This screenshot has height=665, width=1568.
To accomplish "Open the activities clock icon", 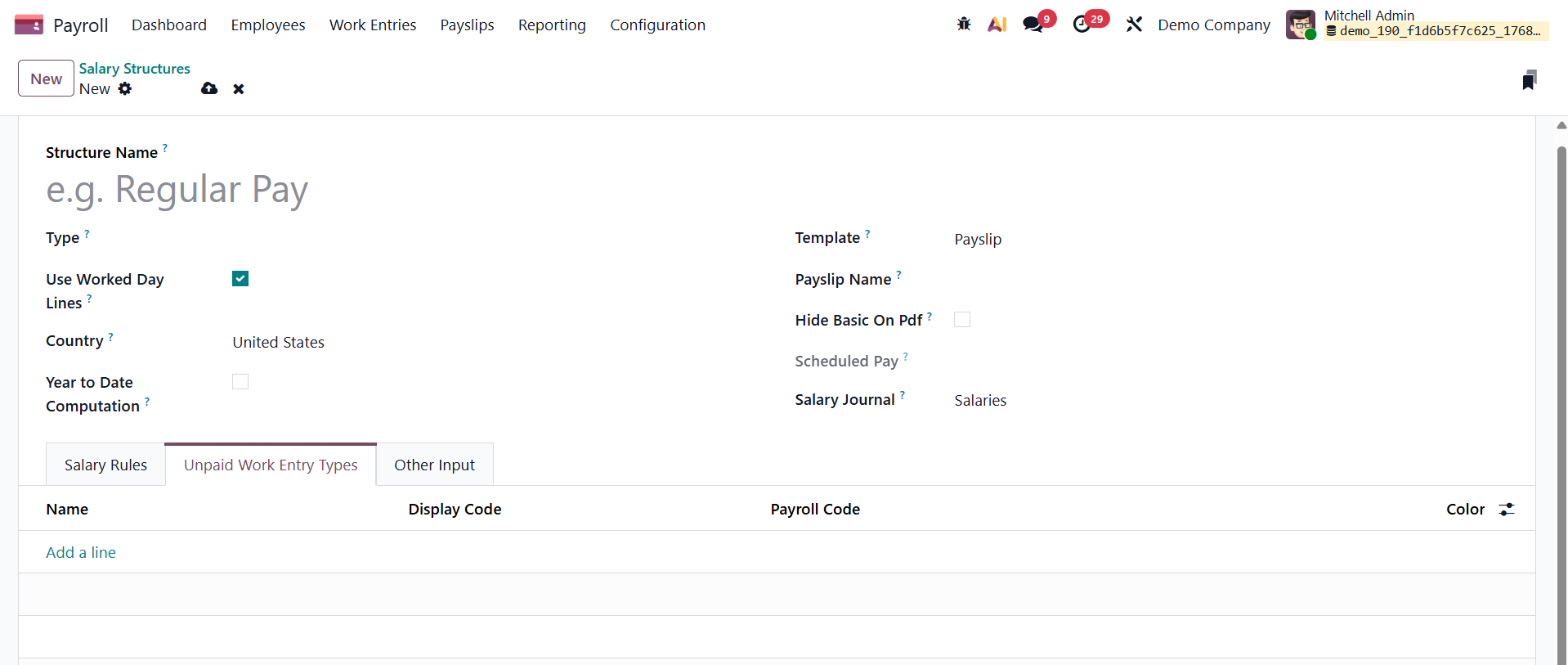I will point(1082,25).
